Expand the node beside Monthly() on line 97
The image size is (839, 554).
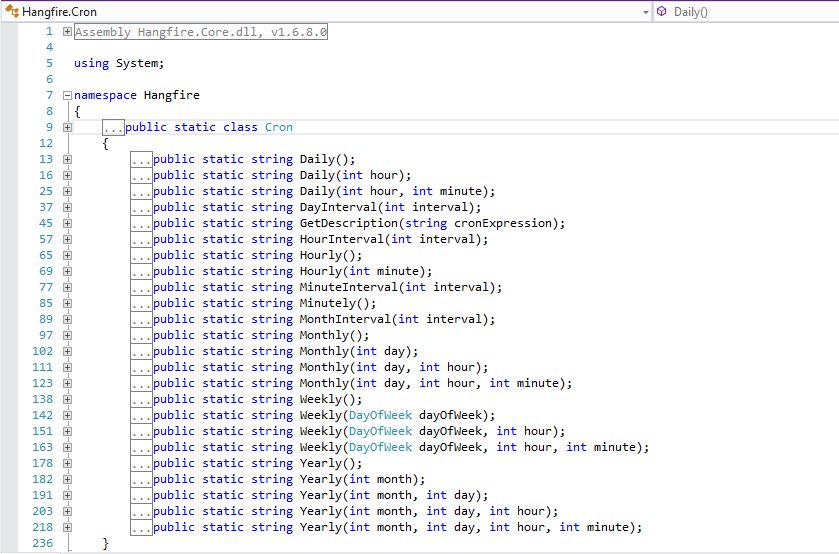pos(67,336)
